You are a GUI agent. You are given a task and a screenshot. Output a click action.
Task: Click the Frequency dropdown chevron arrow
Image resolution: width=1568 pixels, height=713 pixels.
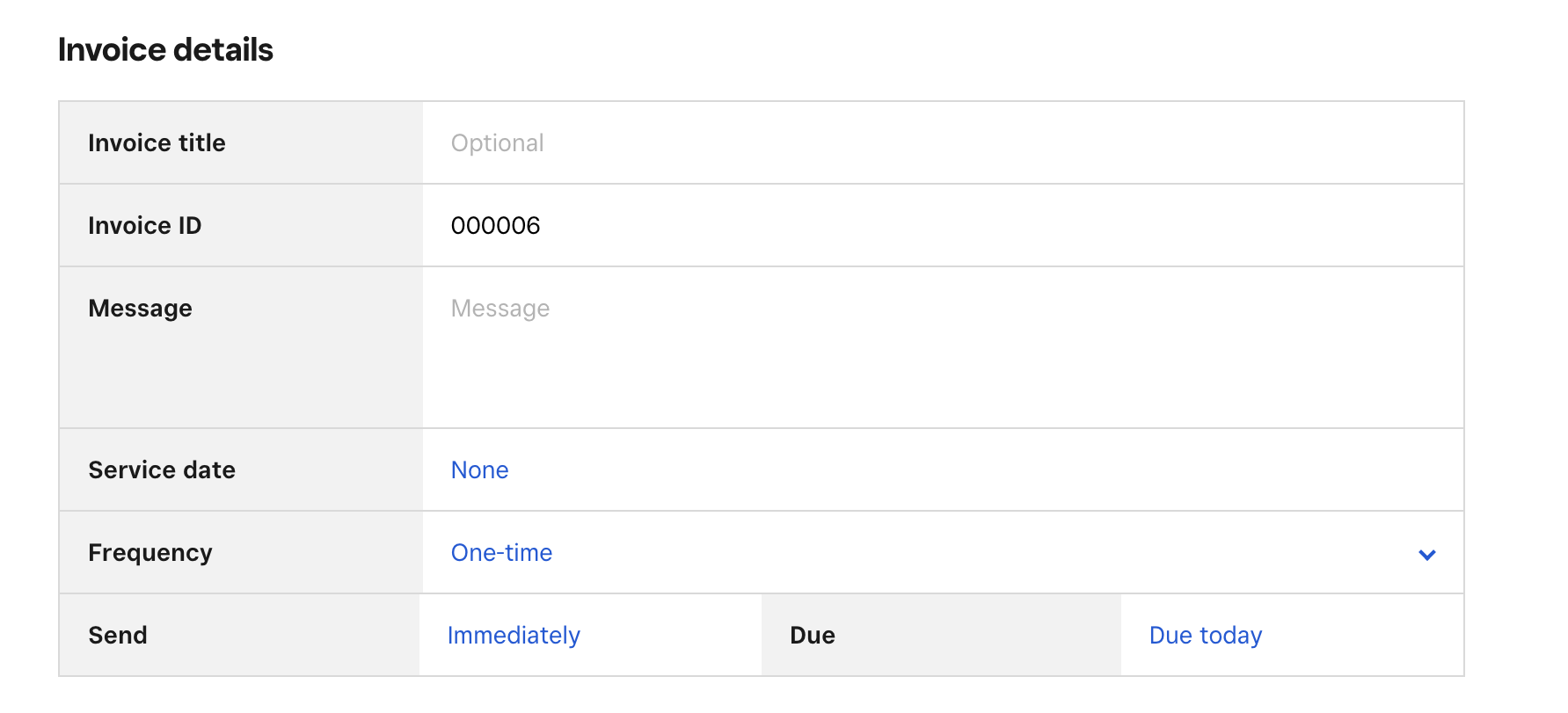1426,555
